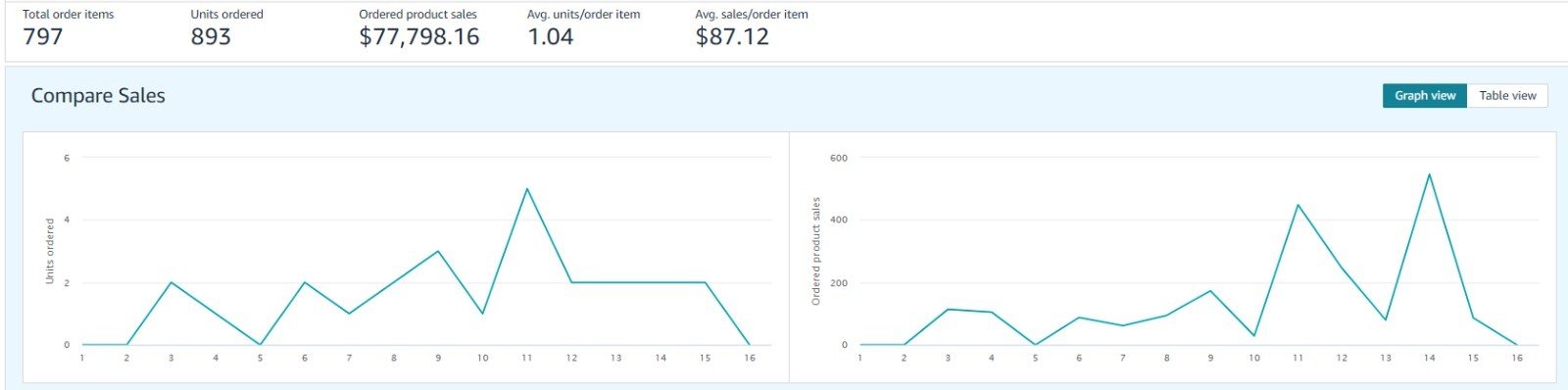Click the day 3 point in Units ordered chart
Viewport: 1568px width, 390px height.
(171, 282)
